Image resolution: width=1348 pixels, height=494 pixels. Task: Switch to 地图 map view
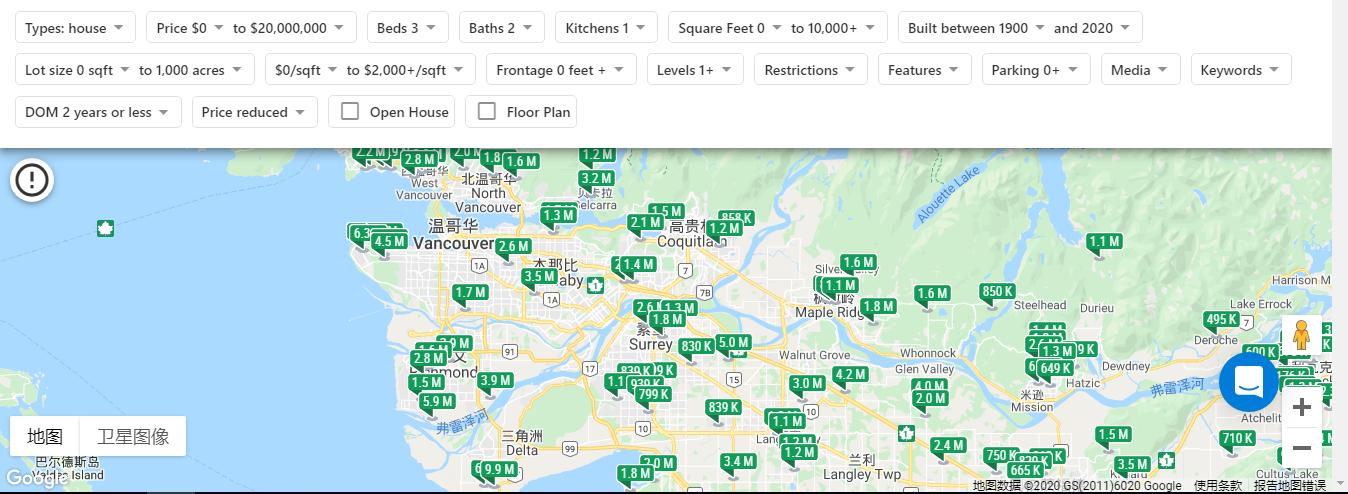pyautogui.click(x=45, y=436)
